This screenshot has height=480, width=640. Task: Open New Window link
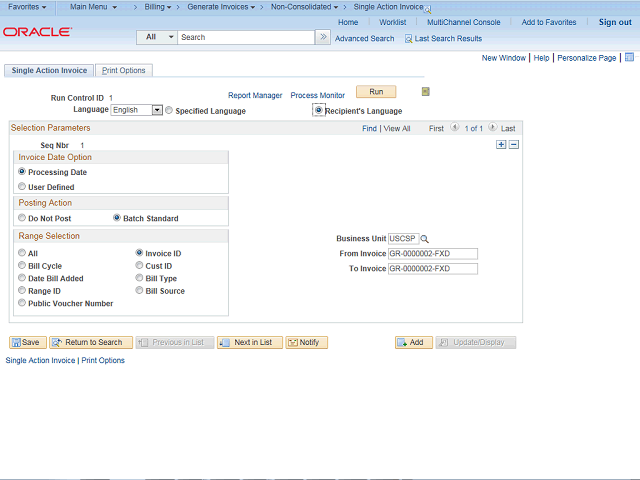click(503, 58)
